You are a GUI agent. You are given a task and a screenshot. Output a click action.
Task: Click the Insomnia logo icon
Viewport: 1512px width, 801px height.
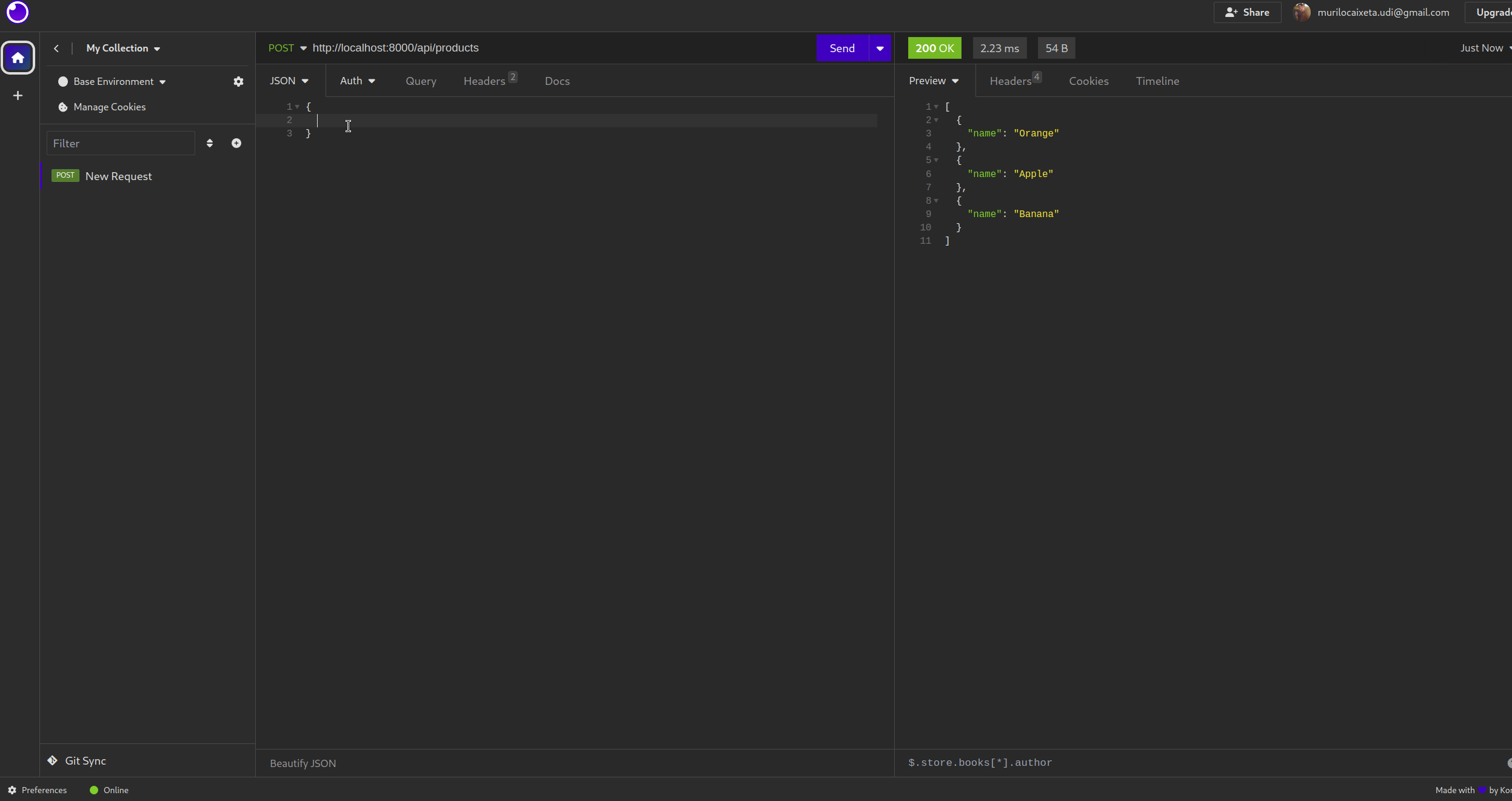point(17,12)
